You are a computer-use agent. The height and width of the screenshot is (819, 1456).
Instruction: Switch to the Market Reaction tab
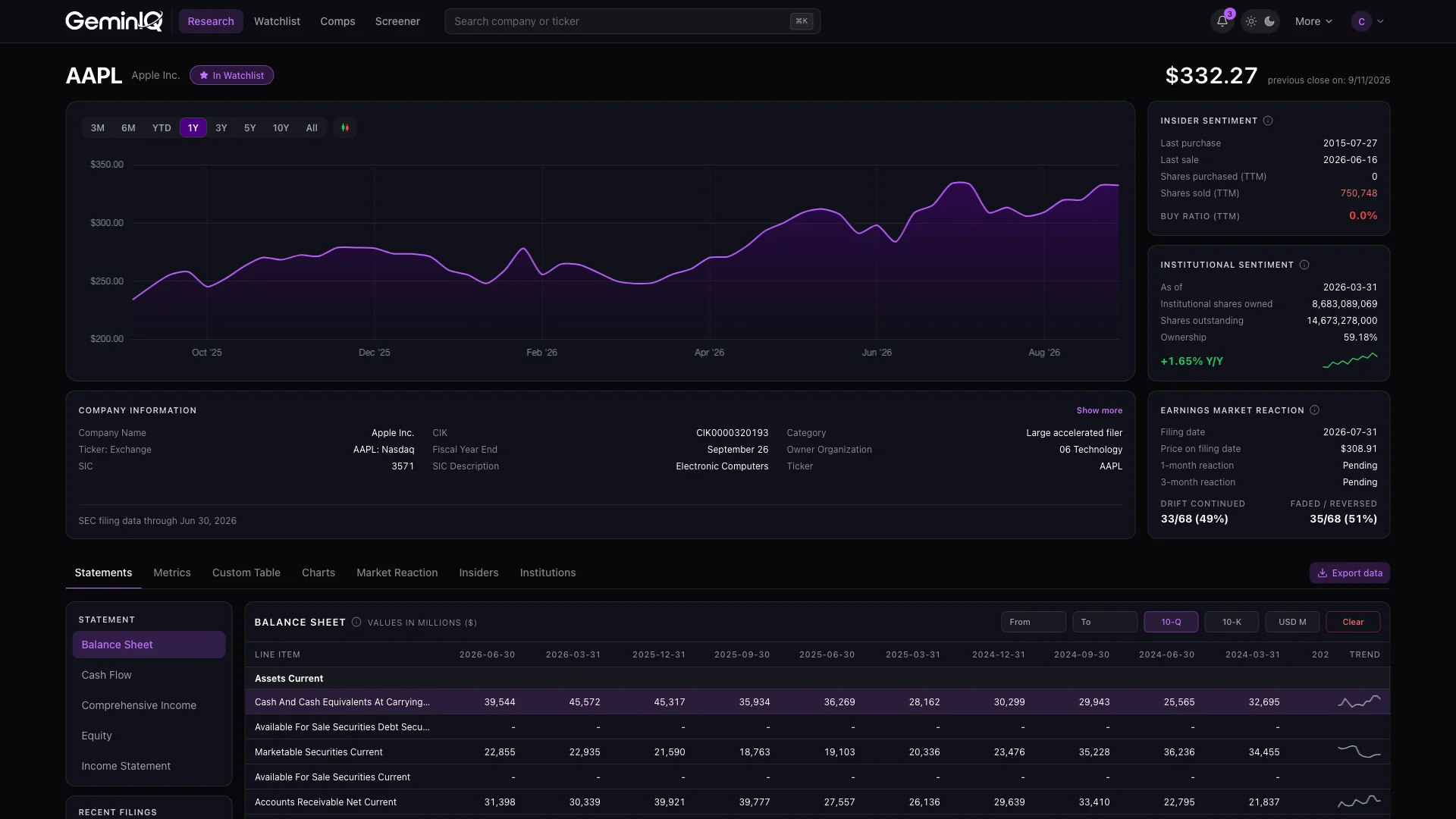point(397,573)
